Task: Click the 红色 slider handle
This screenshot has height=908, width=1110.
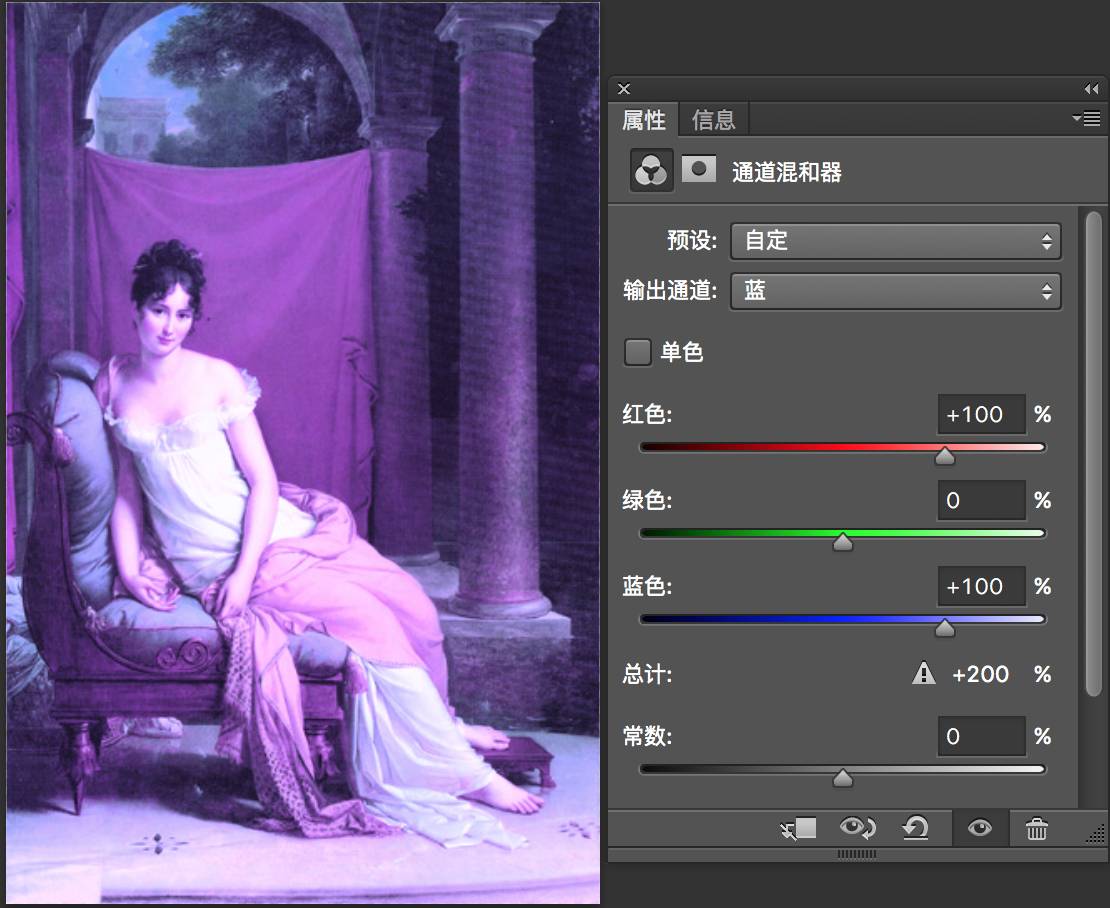Action: [944, 456]
